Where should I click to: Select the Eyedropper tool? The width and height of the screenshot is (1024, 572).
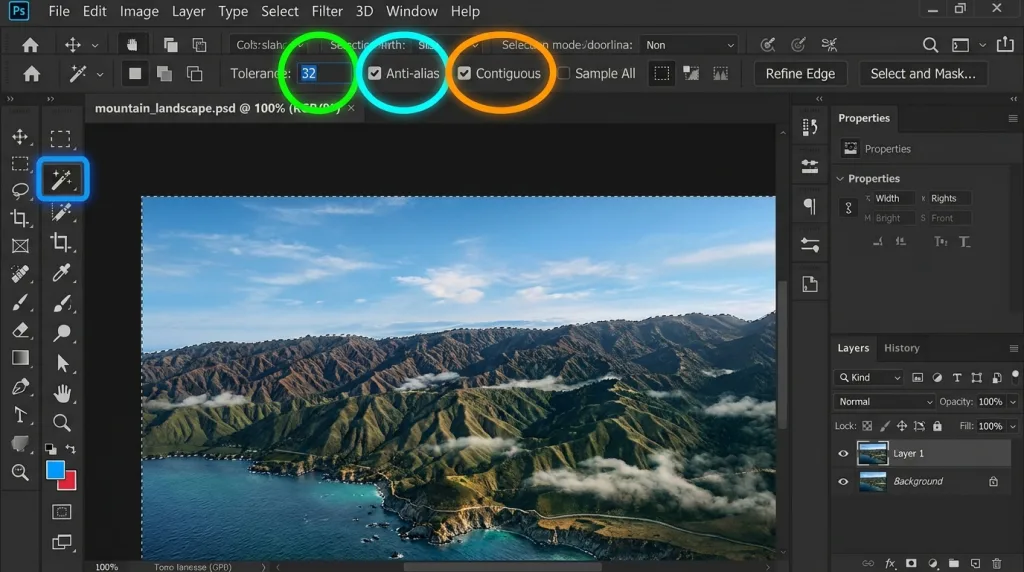[61, 272]
